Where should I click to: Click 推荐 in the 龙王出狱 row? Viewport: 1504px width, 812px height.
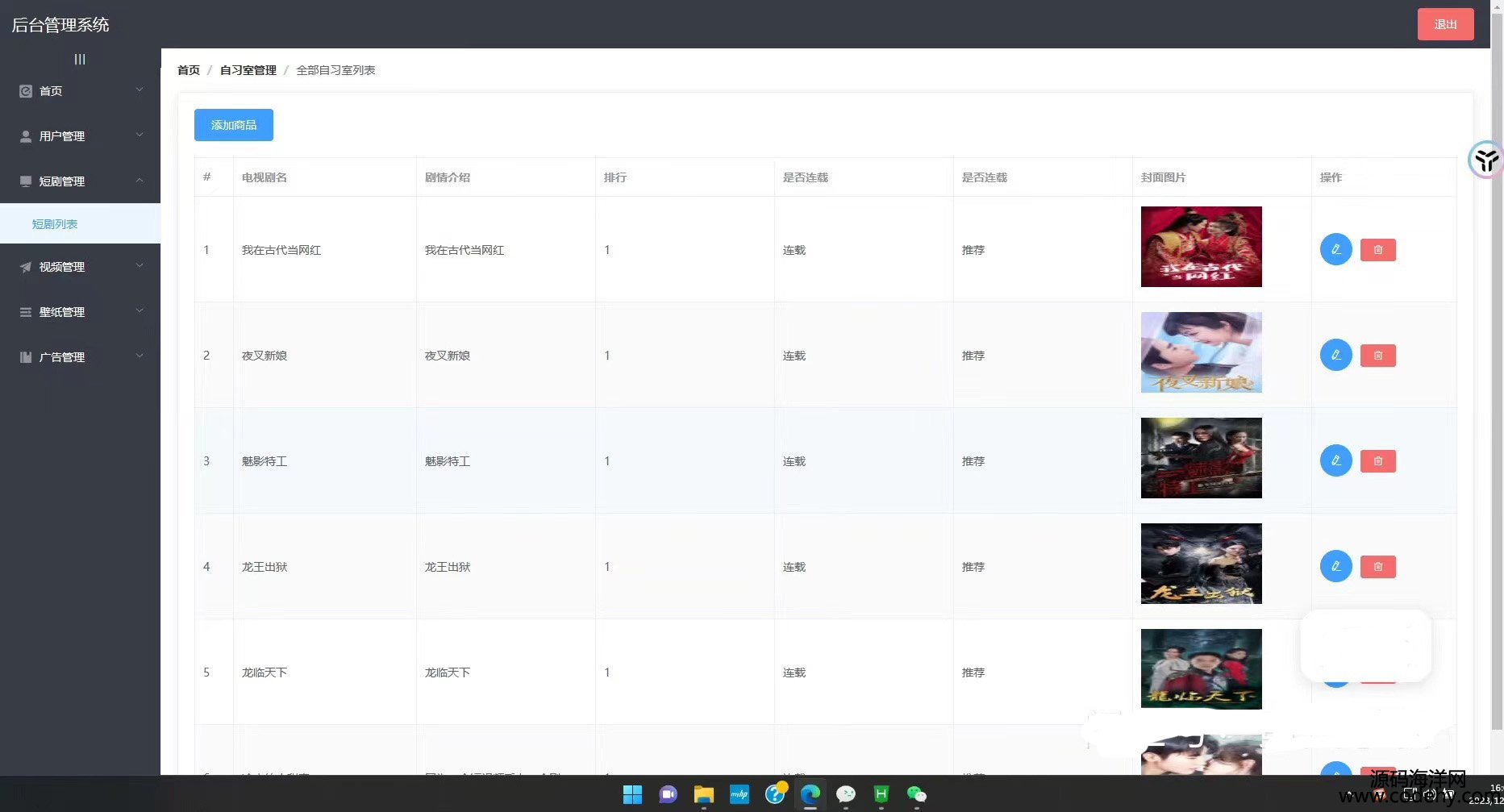click(973, 567)
